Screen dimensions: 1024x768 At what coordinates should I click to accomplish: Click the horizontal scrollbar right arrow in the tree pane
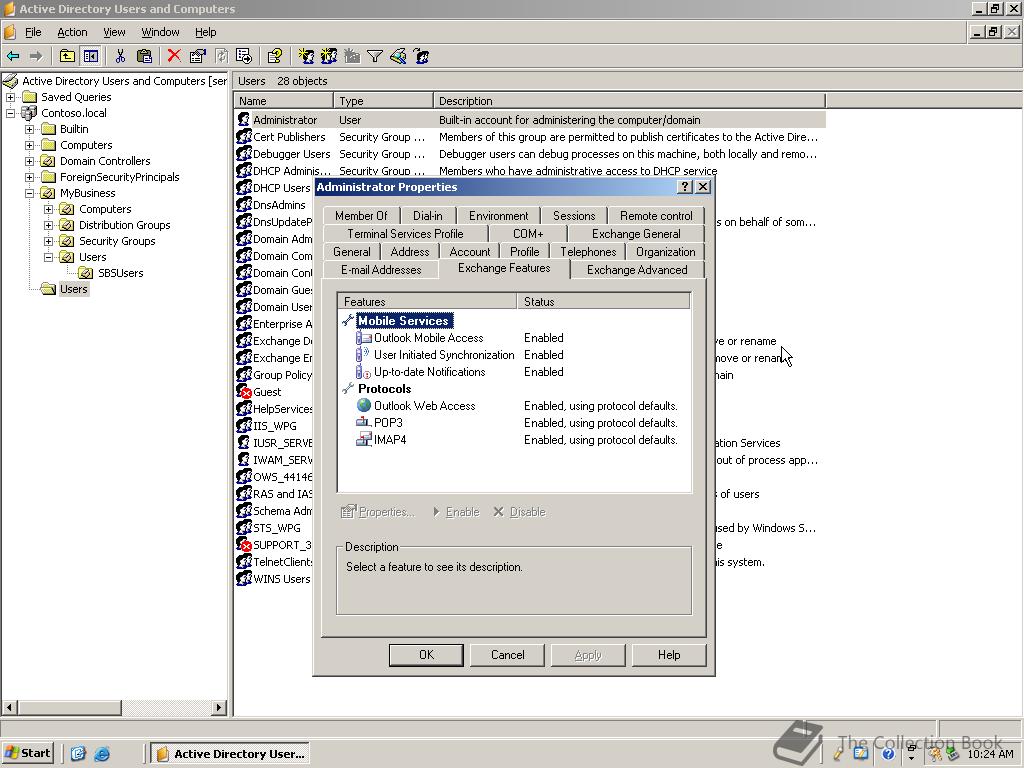219,707
